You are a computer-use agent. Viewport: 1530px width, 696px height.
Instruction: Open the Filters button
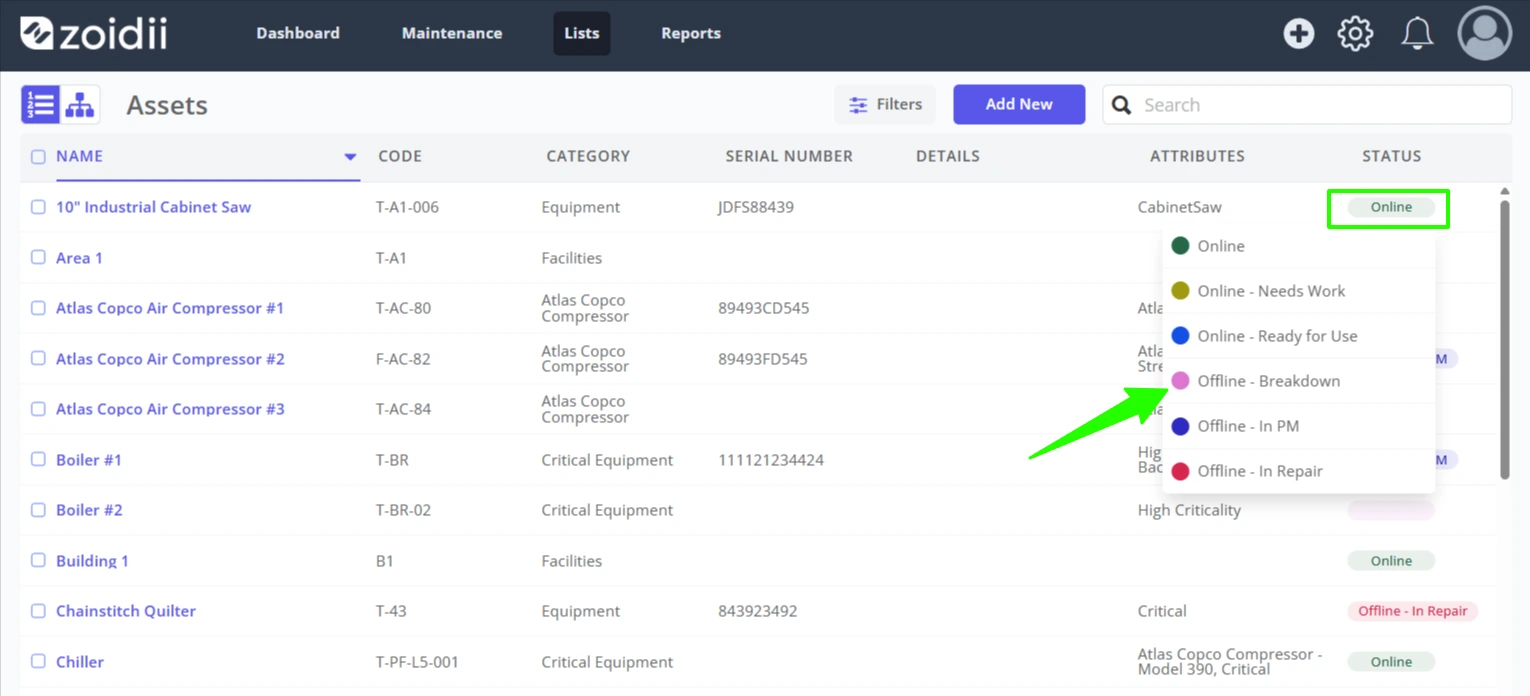click(885, 104)
